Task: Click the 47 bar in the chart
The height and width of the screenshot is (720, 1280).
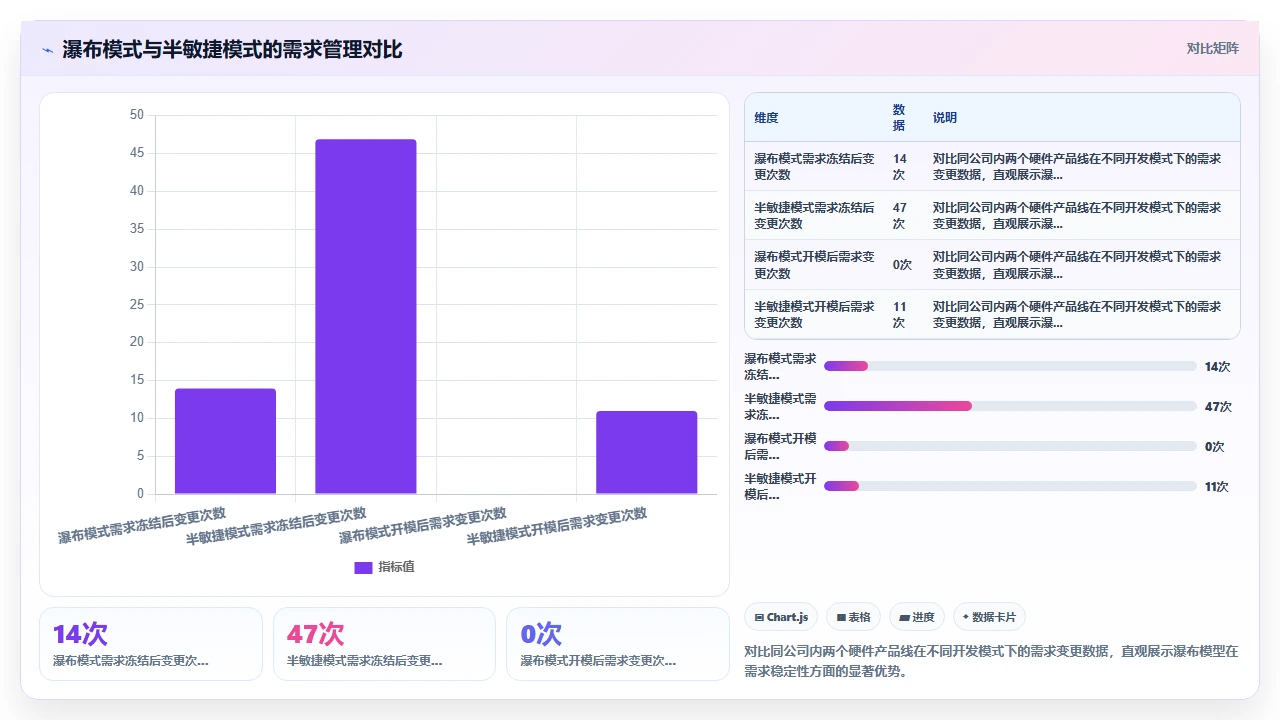Action: (x=366, y=316)
